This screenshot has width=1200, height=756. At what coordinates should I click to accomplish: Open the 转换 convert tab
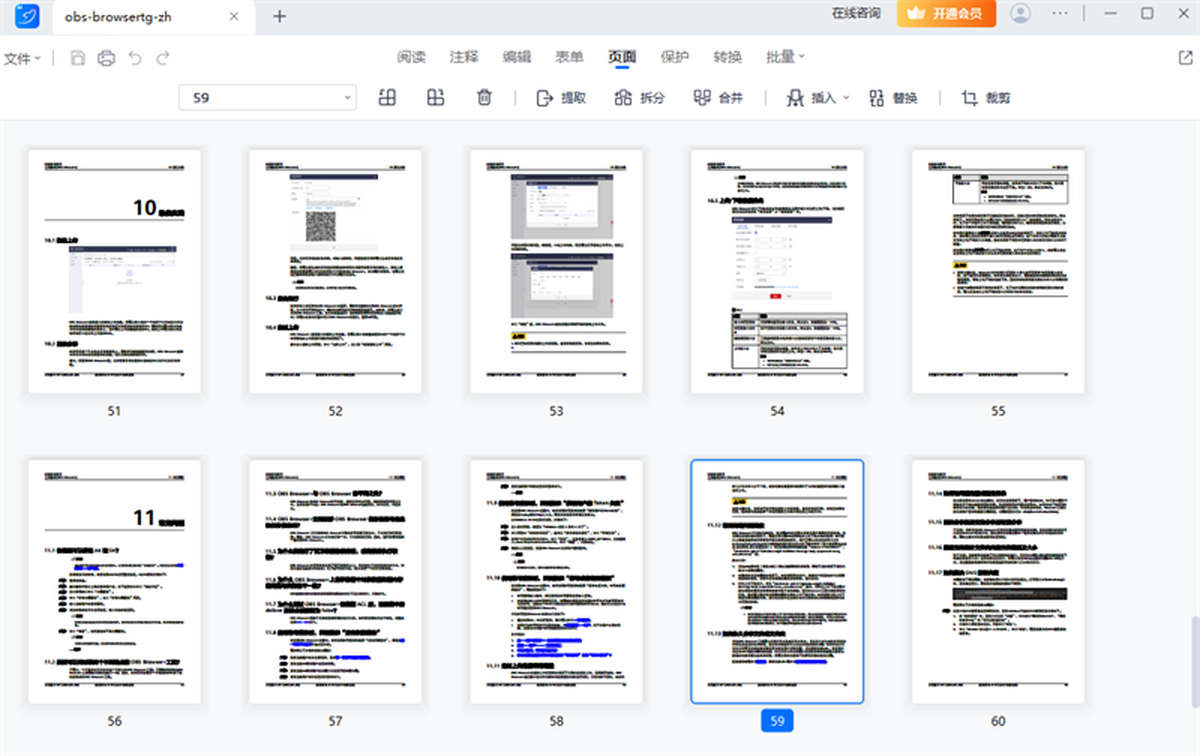[x=727, y=57]
